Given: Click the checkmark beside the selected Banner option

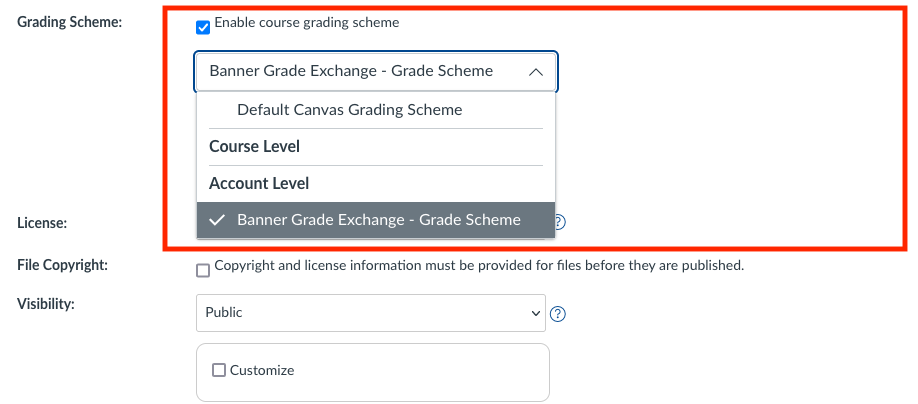Looking at the screenshot, I should tap(217, 220).
